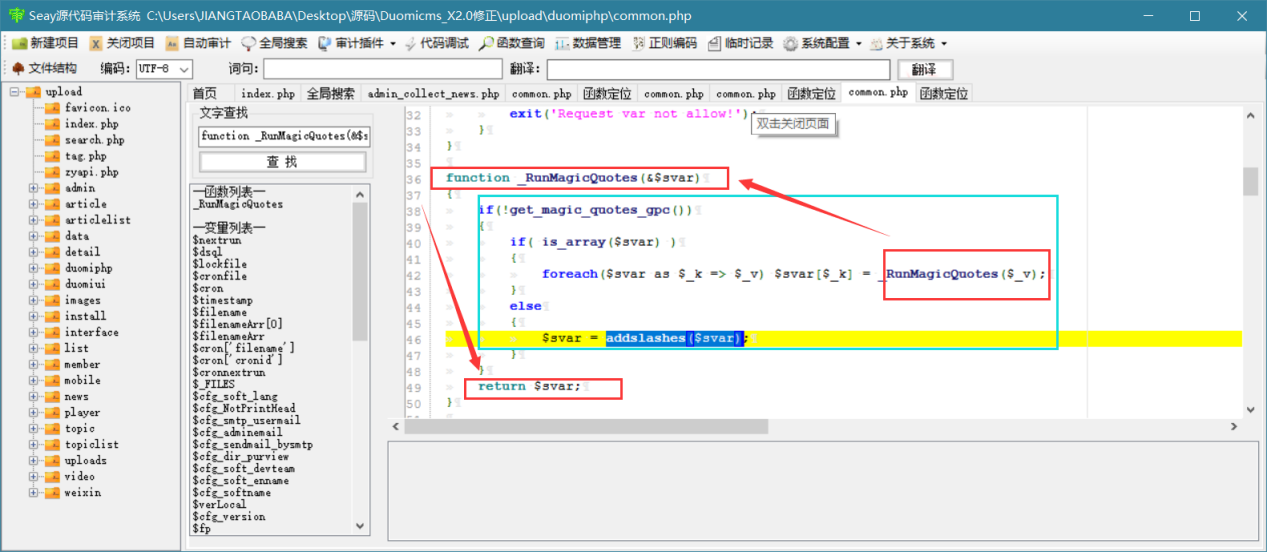1267x552 pixels.
Task: Select variable $_FILES in the list
Action: (213, 384)
